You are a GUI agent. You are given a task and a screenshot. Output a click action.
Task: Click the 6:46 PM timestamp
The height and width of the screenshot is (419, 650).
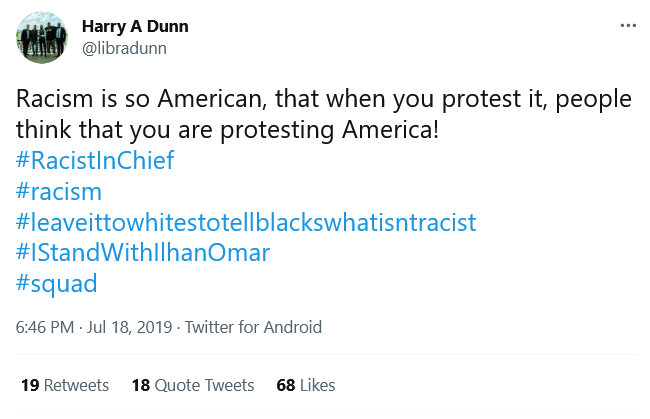tap(45, 327)
